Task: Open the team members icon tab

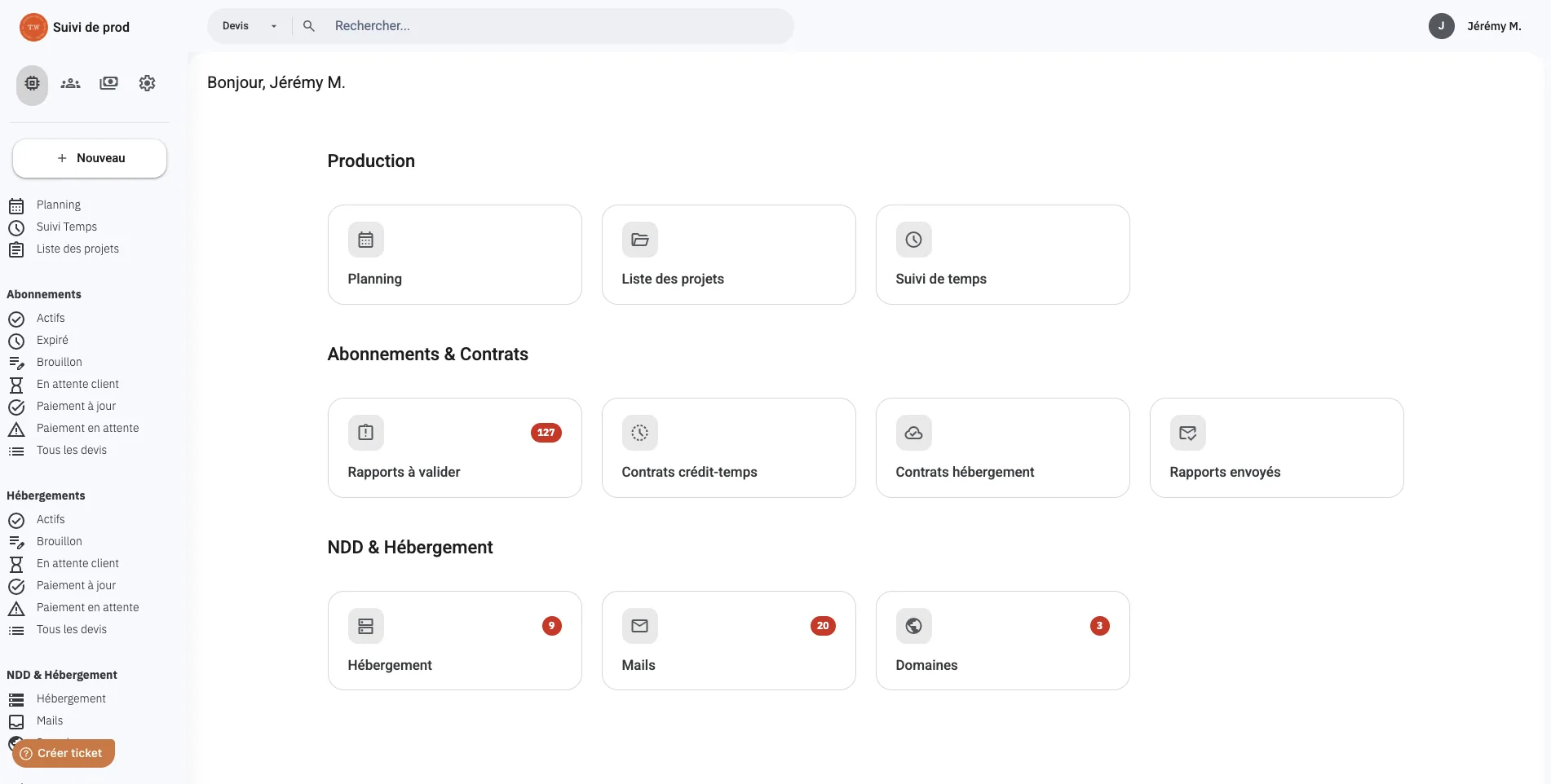Action: (70, 84)
